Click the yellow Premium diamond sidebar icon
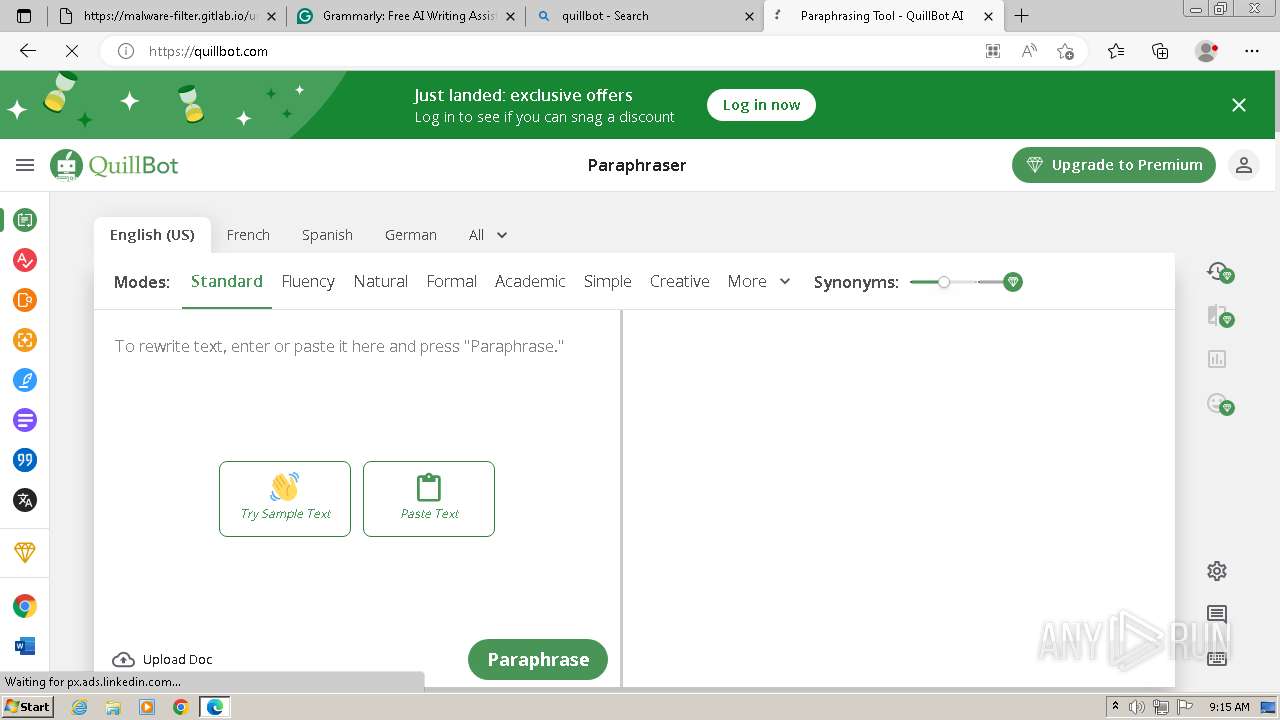Image resolution: width=1280 pixels, height=720 pixels. 25,552
